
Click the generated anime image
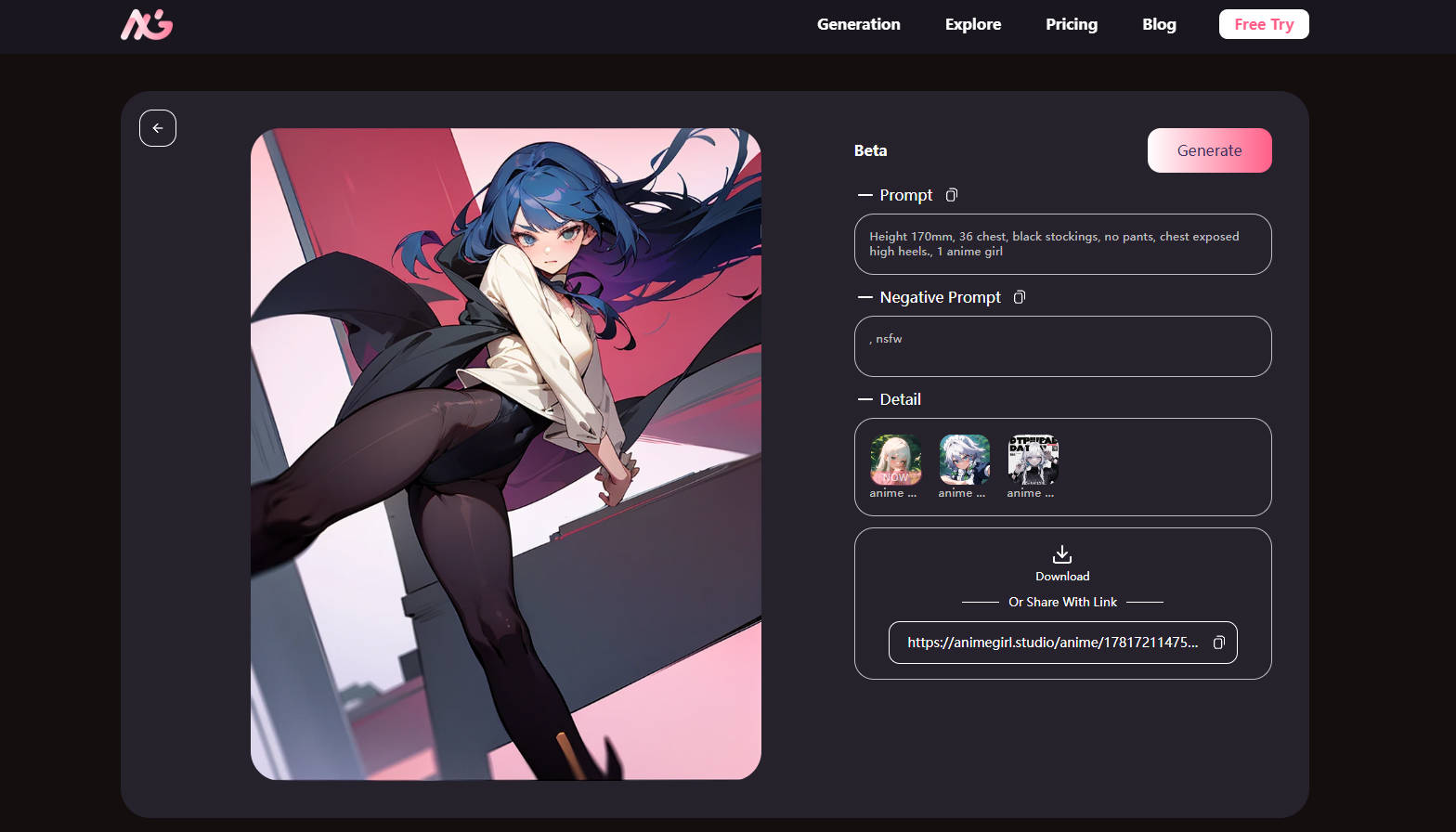pos(506,454)
